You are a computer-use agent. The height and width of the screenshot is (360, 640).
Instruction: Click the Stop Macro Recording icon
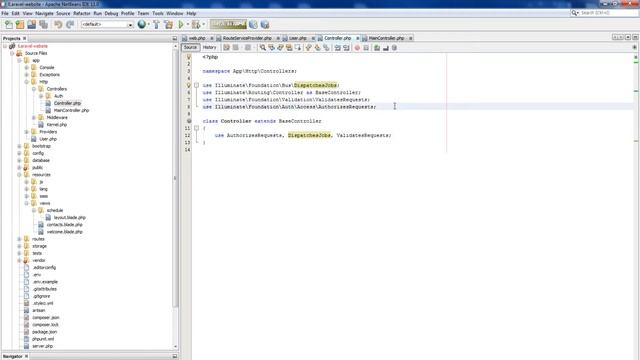click(x=366, y=48)
